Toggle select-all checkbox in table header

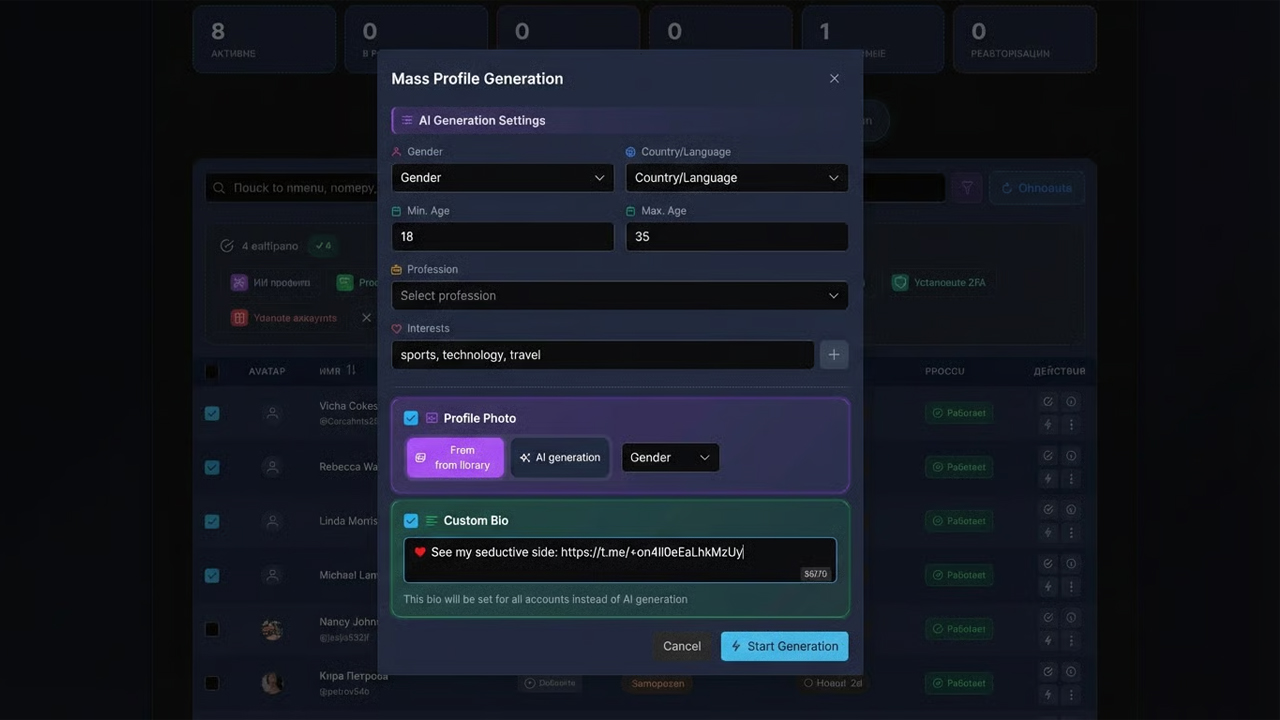(212, 371)
